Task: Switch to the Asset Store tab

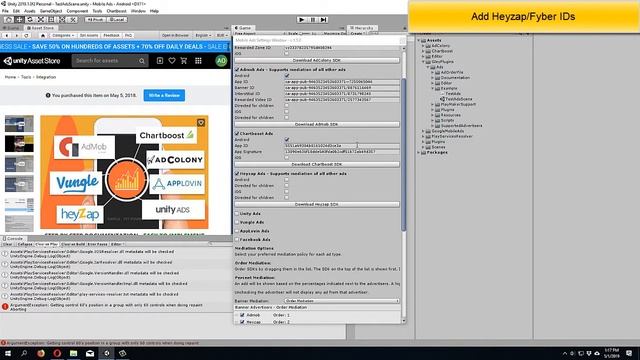Action: (40, 28)
